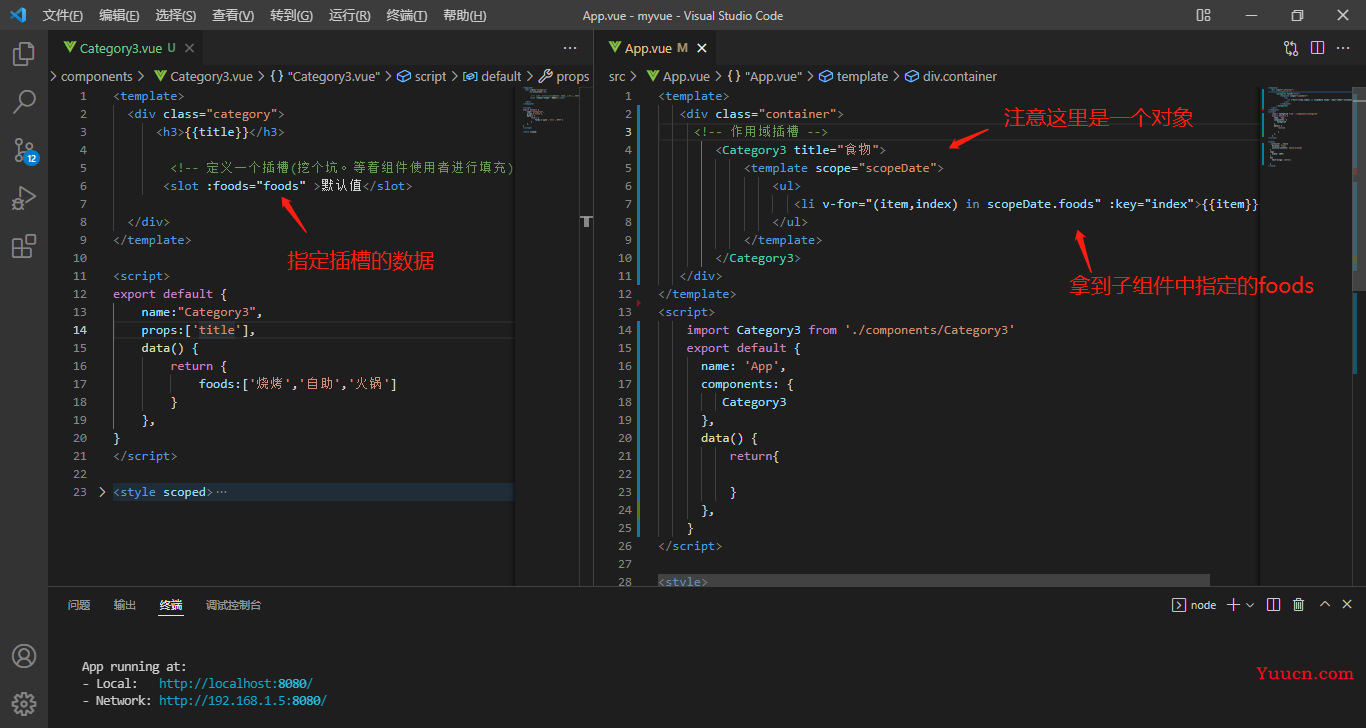Open the 帮助(H) menu
The width and height of the screenshot is (1366, 728).
pyautogui.click(x=464, y=15)
